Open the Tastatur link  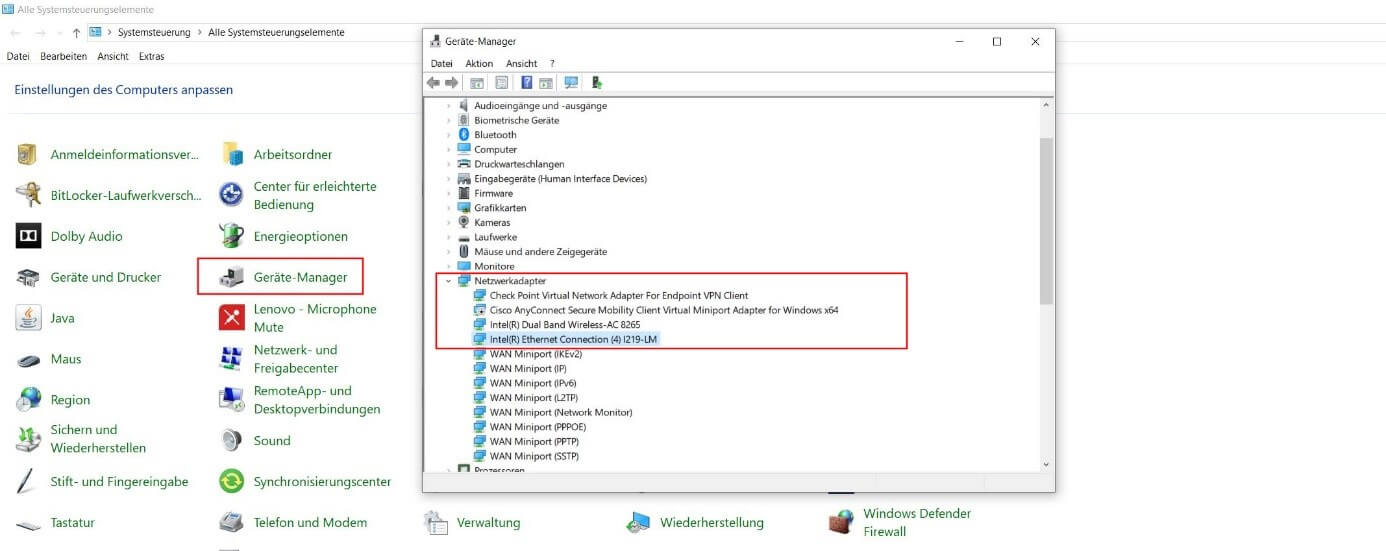(x=73, y=522)
